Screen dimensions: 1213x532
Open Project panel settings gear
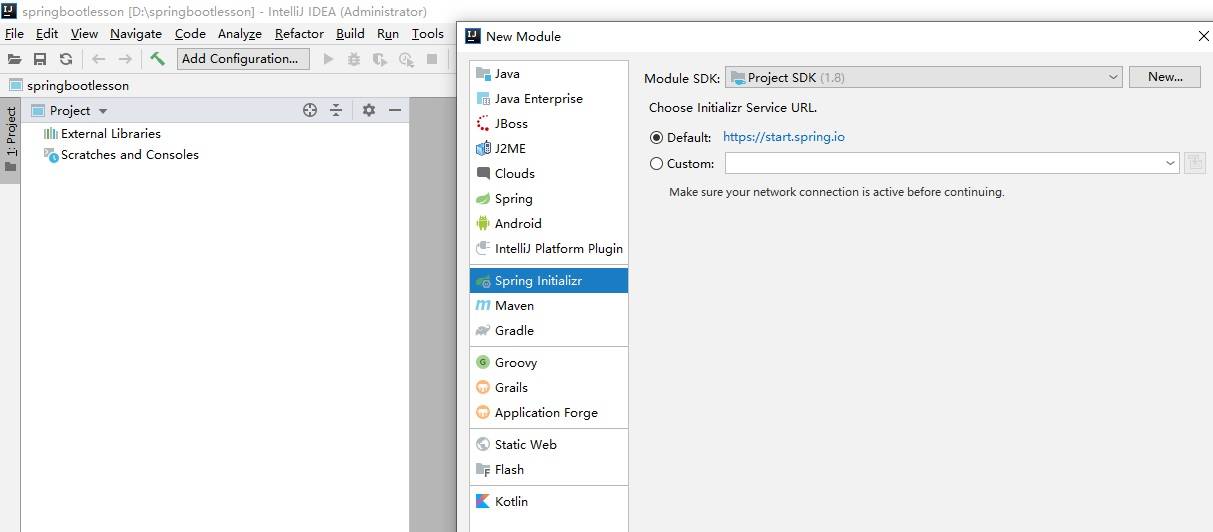tap(368, 110)
